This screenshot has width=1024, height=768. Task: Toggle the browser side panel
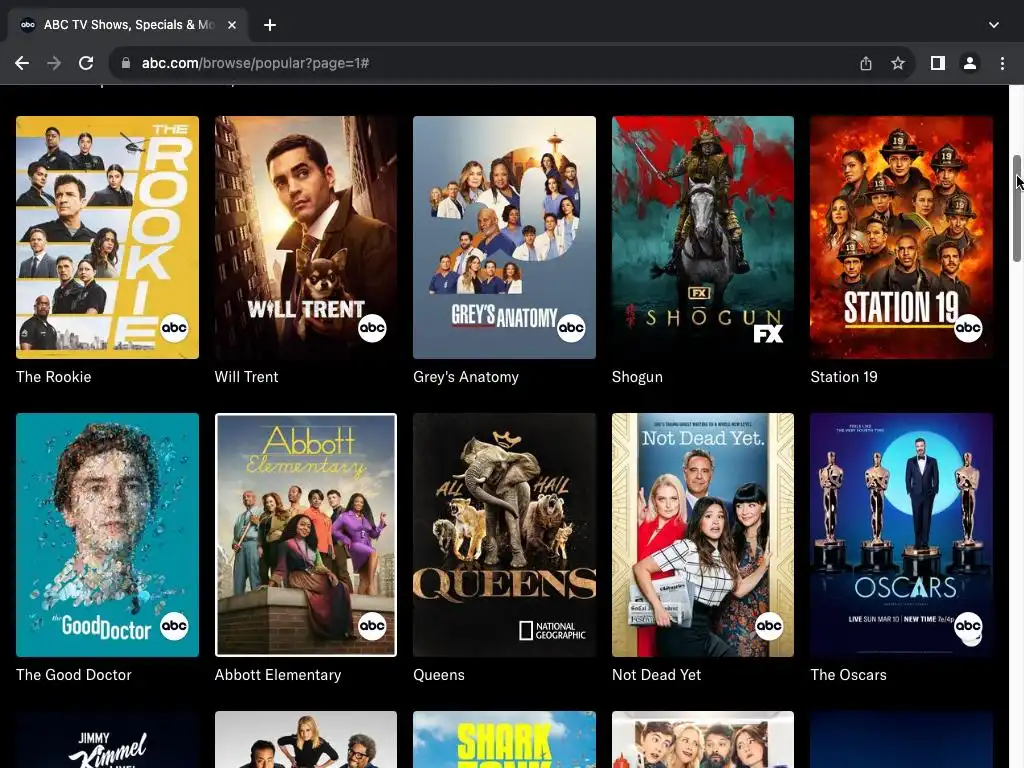(938, 63)
